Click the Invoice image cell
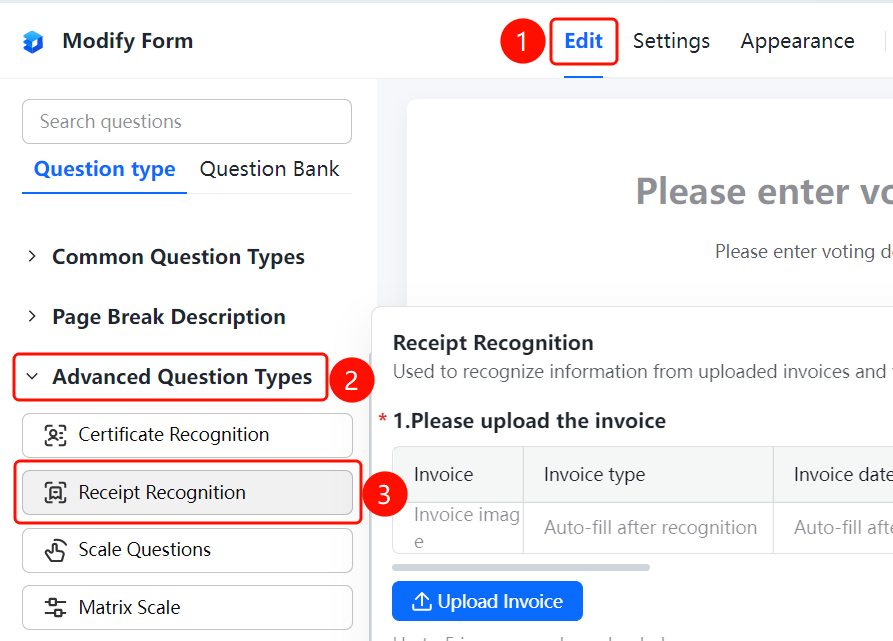This screenshot has width=893, height=641. [458, 528]
